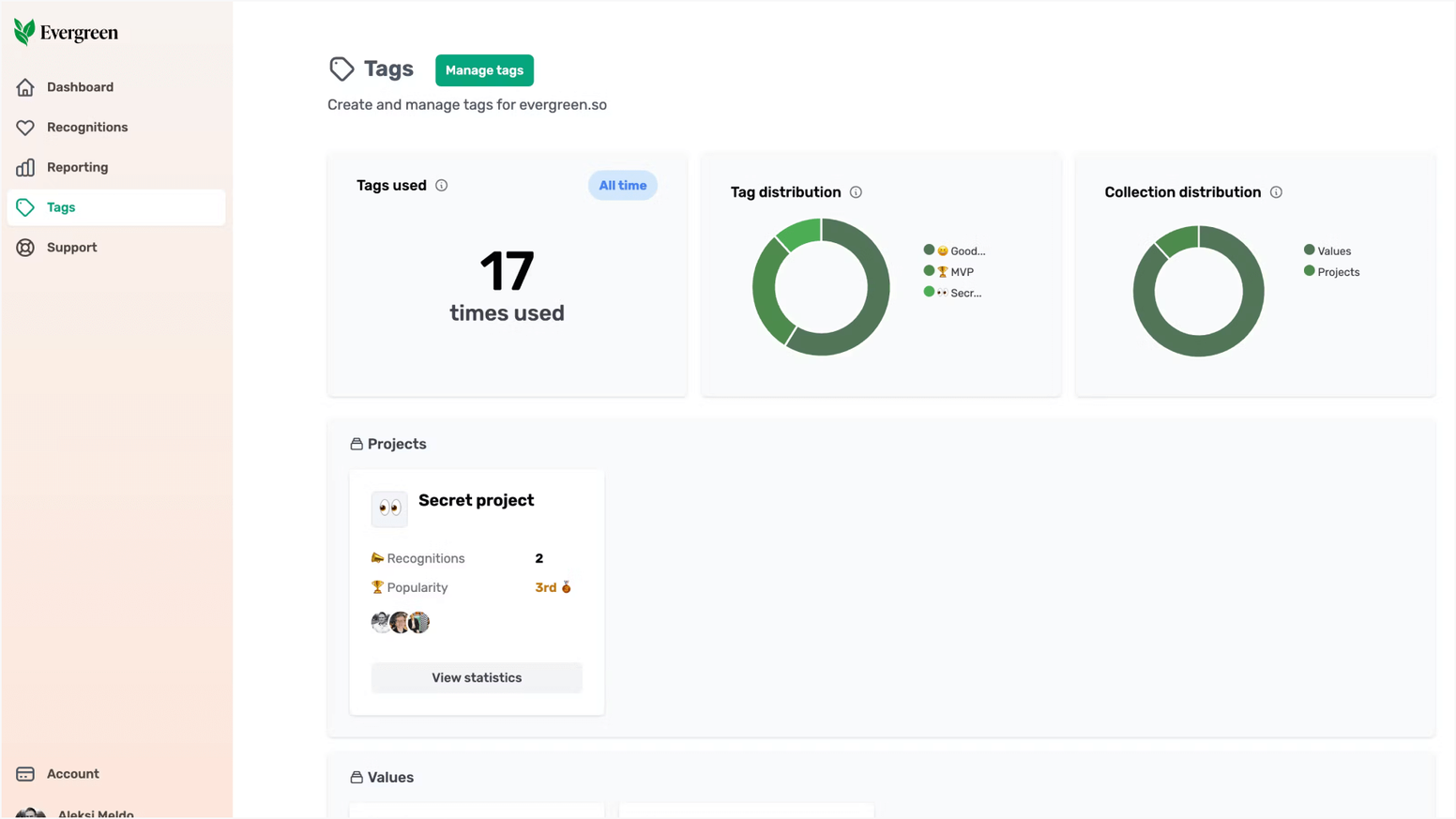
Task: Click the first avatar on Secret project card
Action: [x=380, y=622]
